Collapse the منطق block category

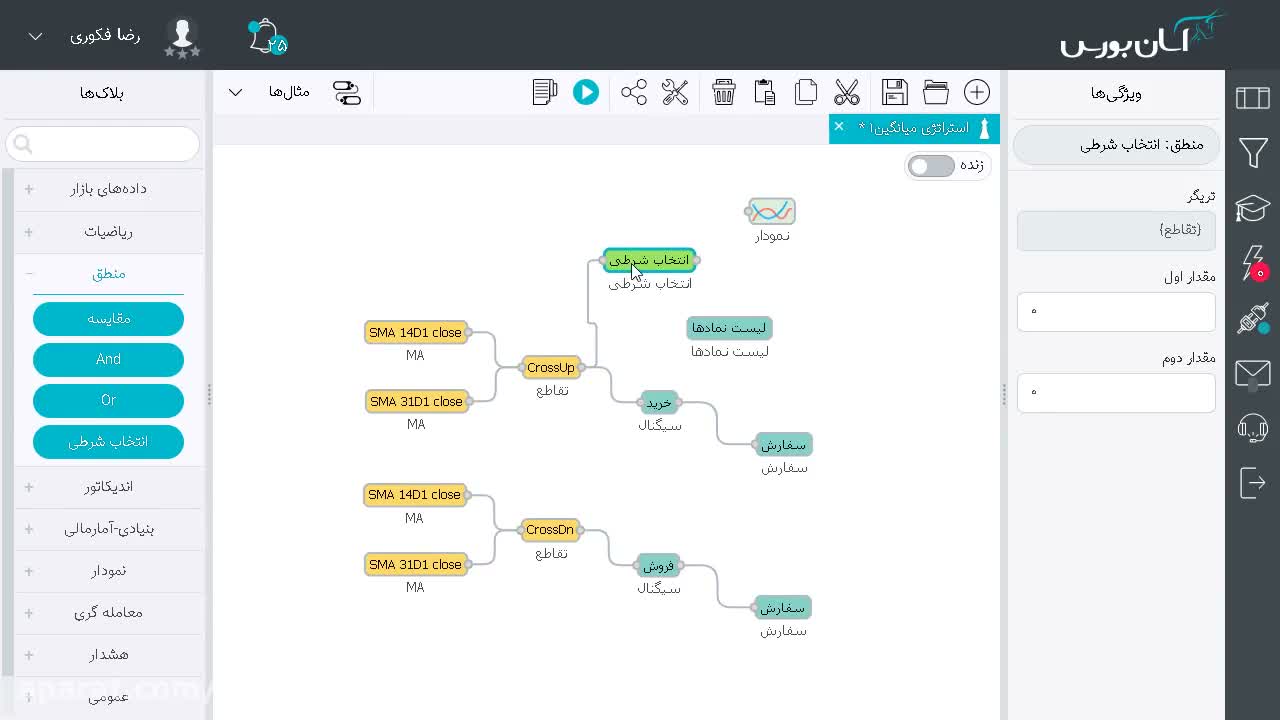click(x=109, y=273)
